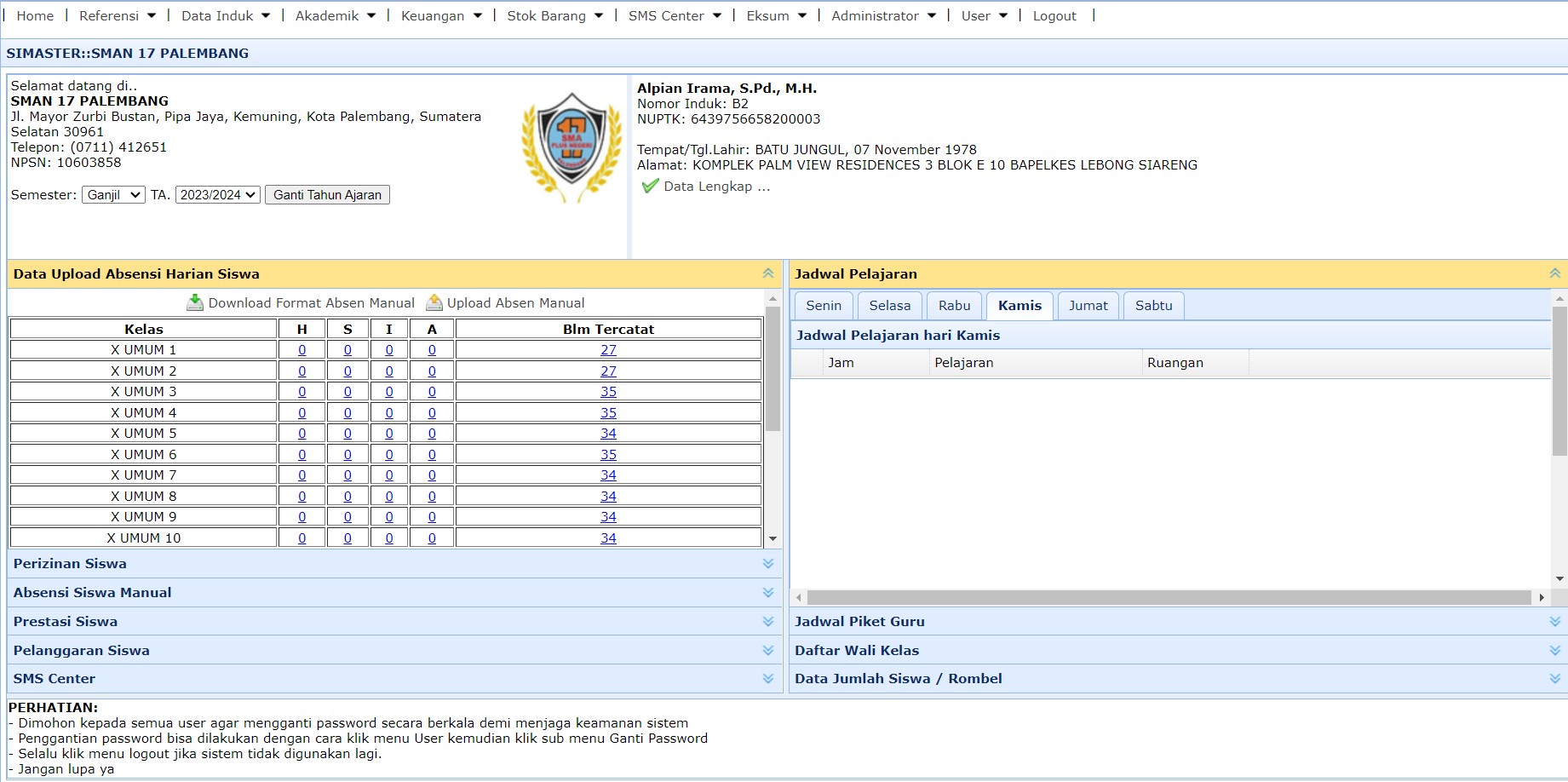Viewport: 1568px width, 782px height.
Task: Click the Download Format Absen Manual icon
Action: tap(195, 302)
